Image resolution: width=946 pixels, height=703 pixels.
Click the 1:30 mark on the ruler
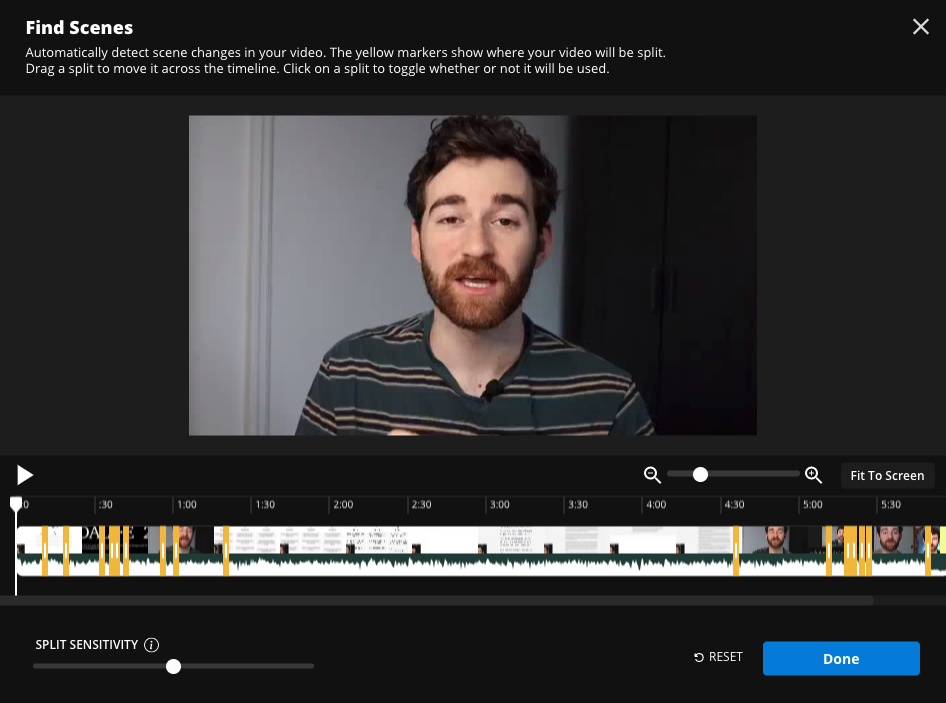pyautogui.click(x=265, y=504)
